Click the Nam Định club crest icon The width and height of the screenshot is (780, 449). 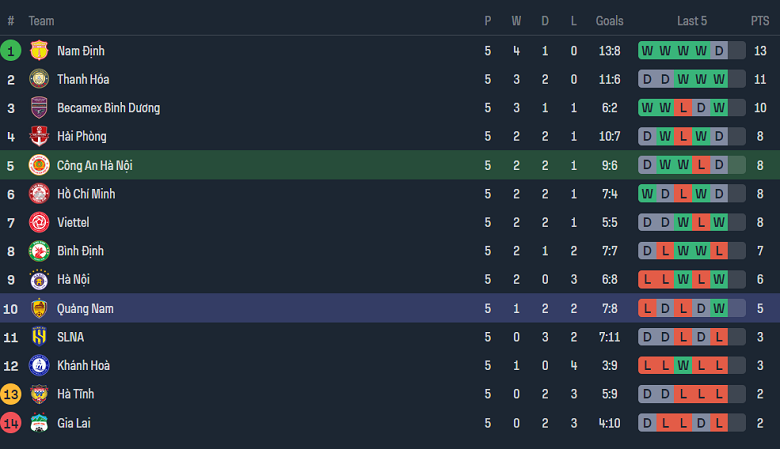coord(39,51)
